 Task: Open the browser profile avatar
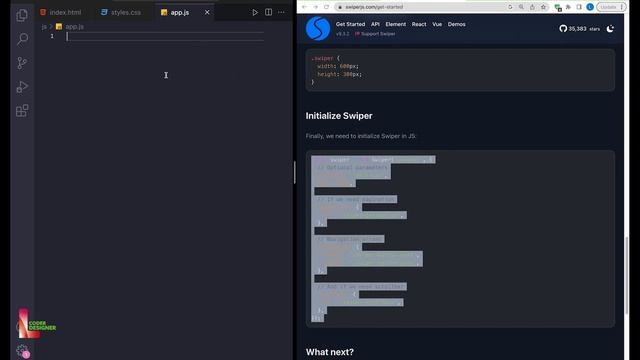[x=590, y=7]
